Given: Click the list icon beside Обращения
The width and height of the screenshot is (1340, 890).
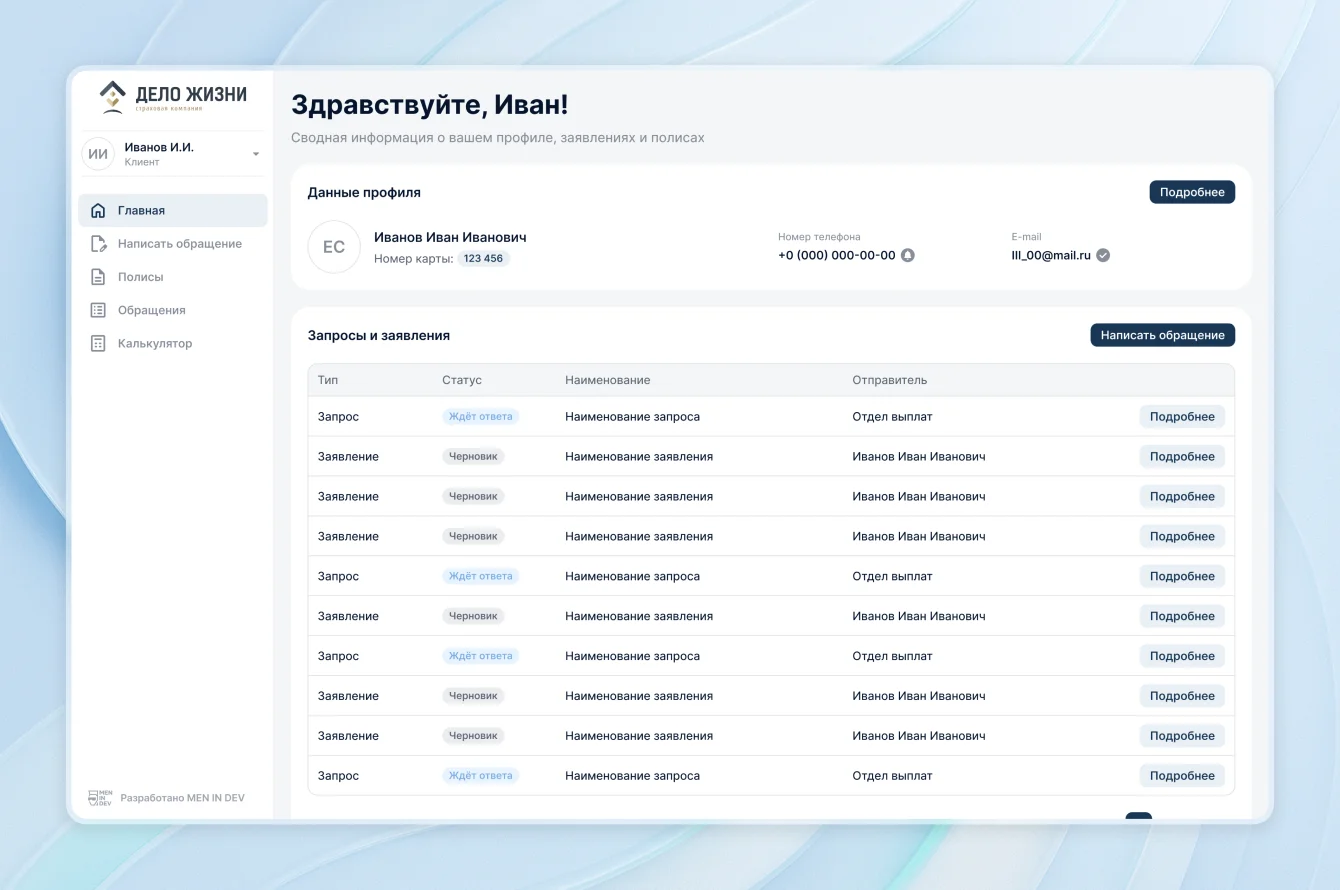Looking at the screenshot, I should pyautogui.click(x=98, y=310).
